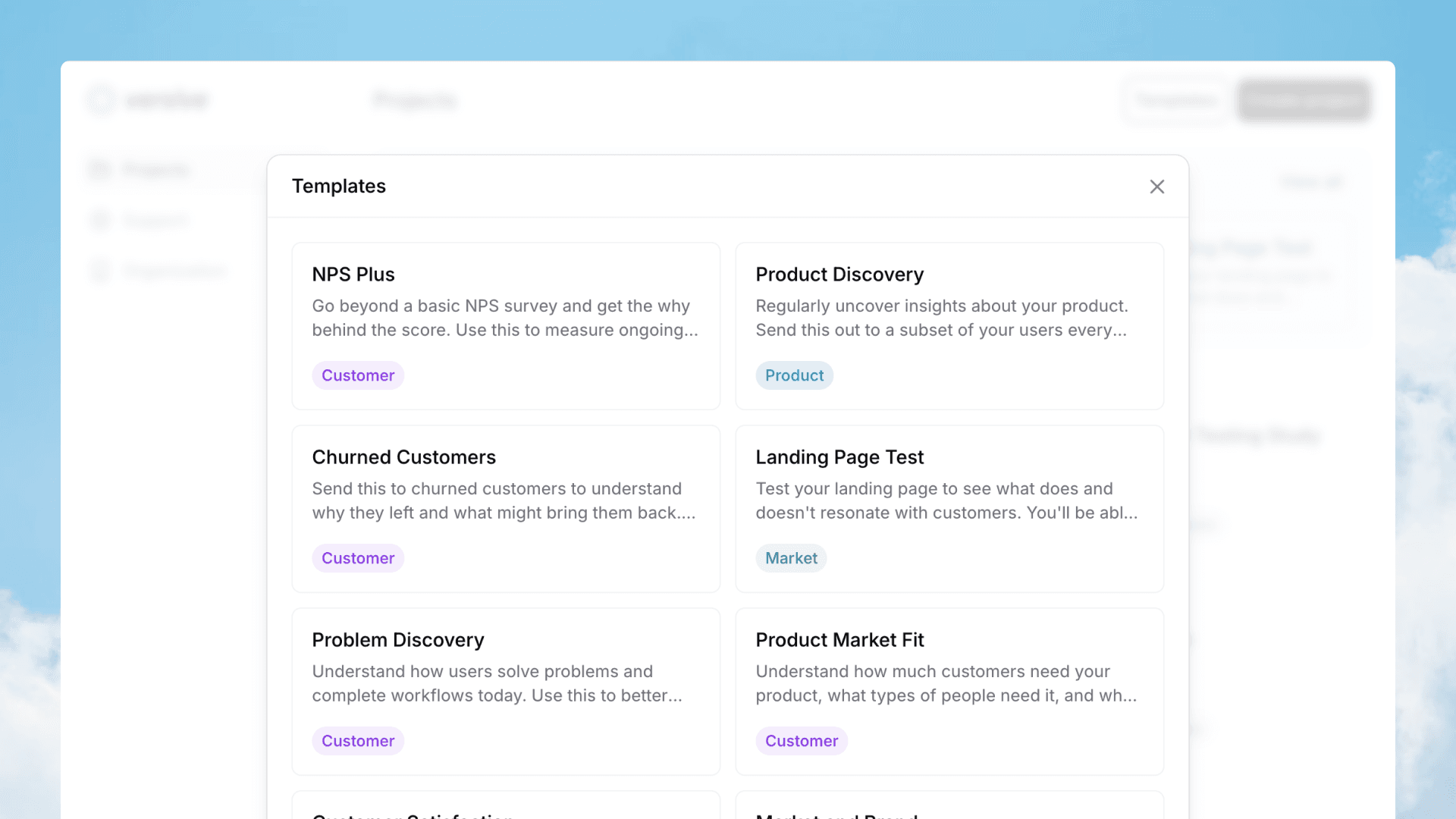This screenshot has height=819, width=1456.
Task: Click the dark primary action button top-right
Action: (x=1303, y=99)
